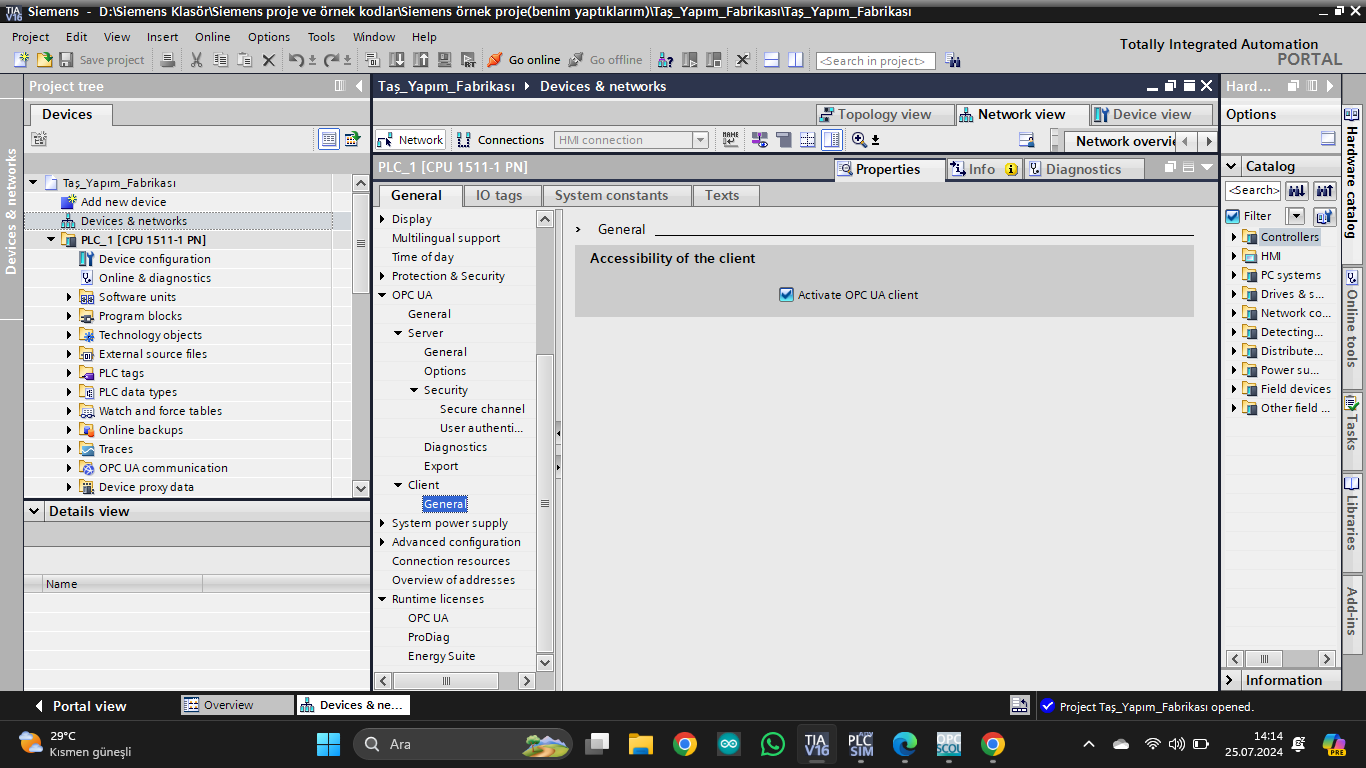Collapse the Details view panel

tap(35, 511)
